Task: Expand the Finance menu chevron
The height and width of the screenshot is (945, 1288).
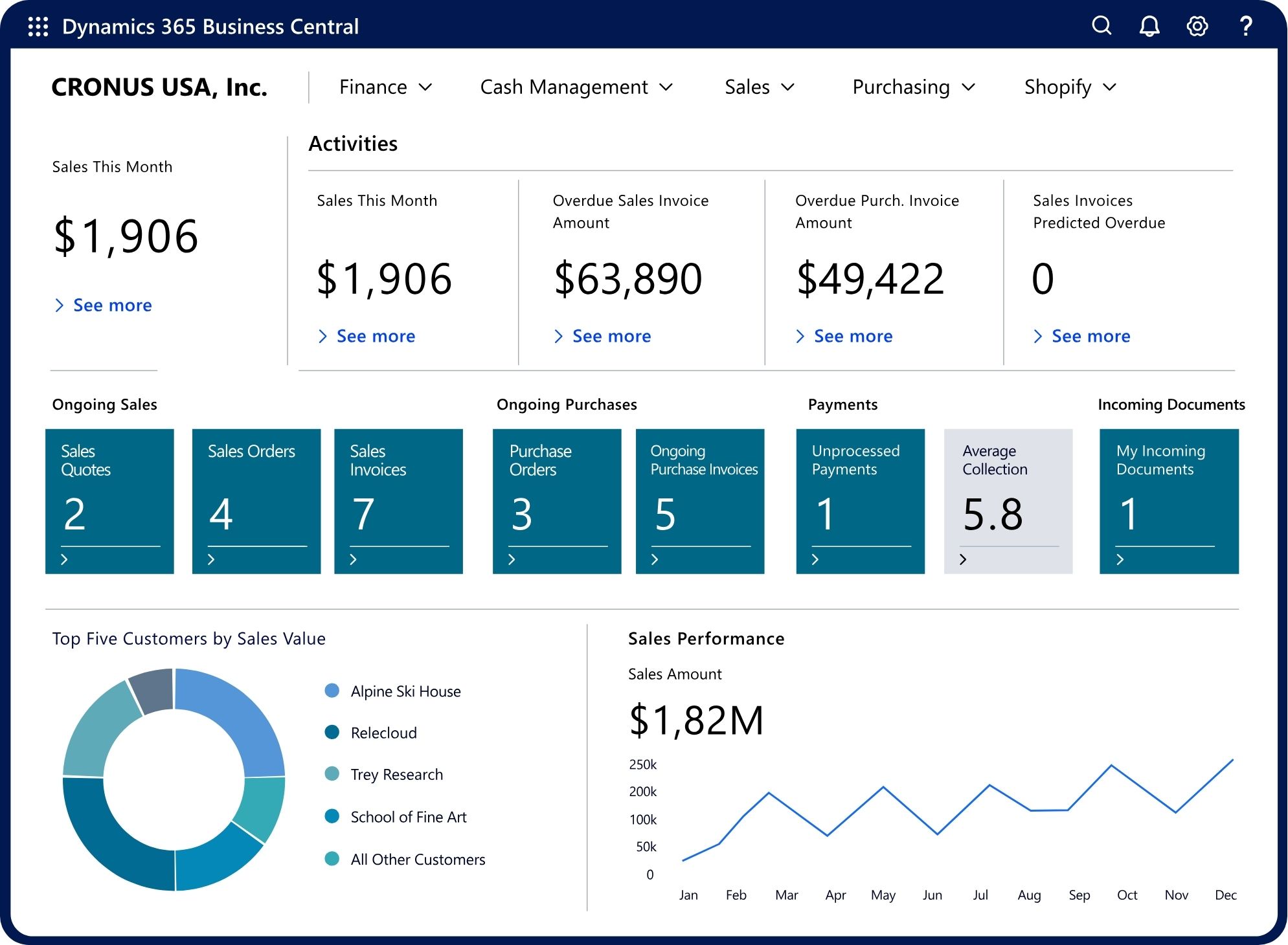Action: 425,87
